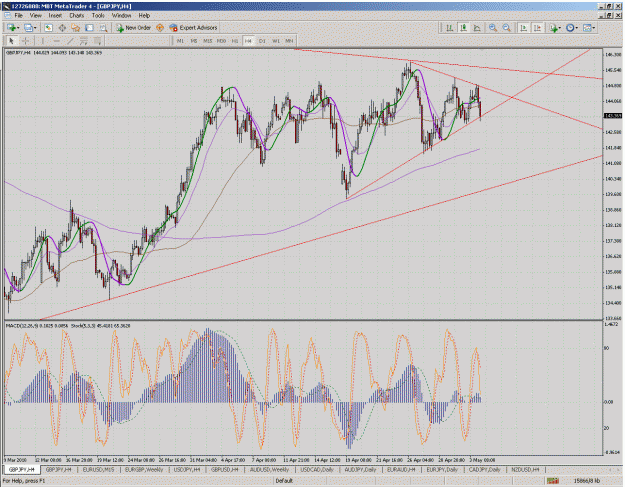Open the Window menu

(121, 16)
